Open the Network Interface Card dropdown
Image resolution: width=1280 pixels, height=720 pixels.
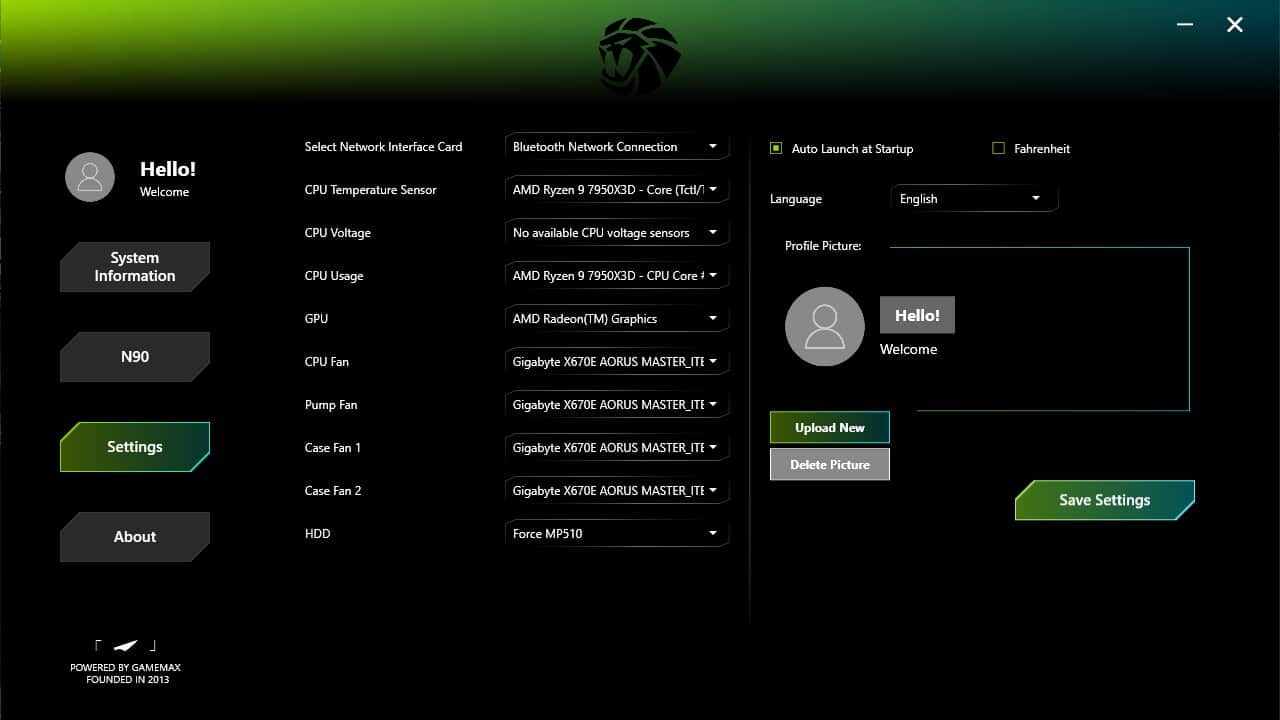coord(616,147)
